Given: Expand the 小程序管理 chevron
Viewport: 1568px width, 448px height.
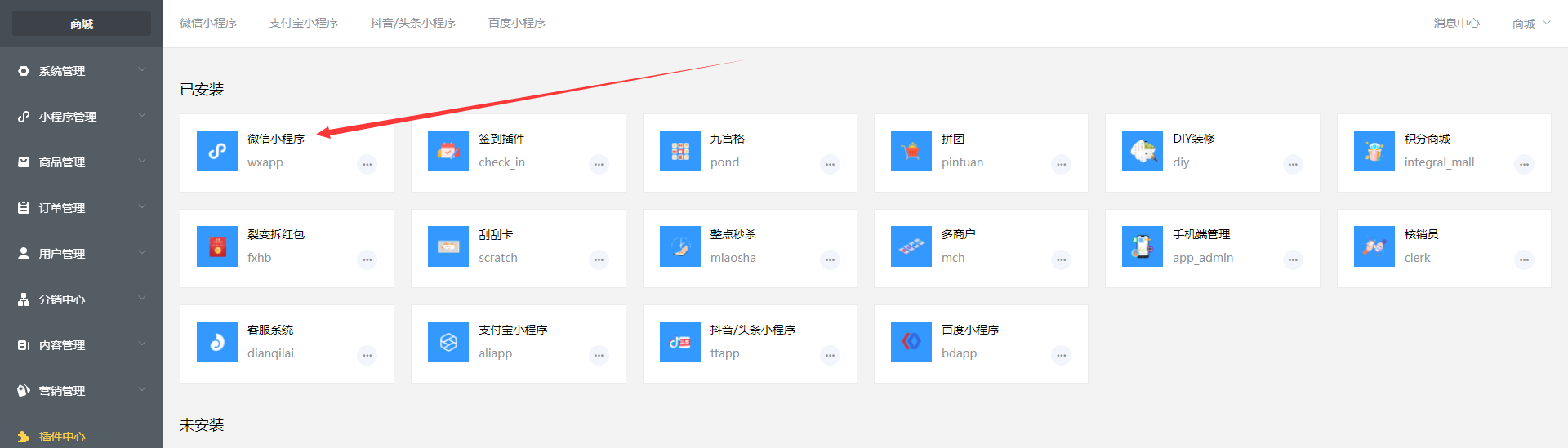Looking at the screenshot, I should 142,116.
